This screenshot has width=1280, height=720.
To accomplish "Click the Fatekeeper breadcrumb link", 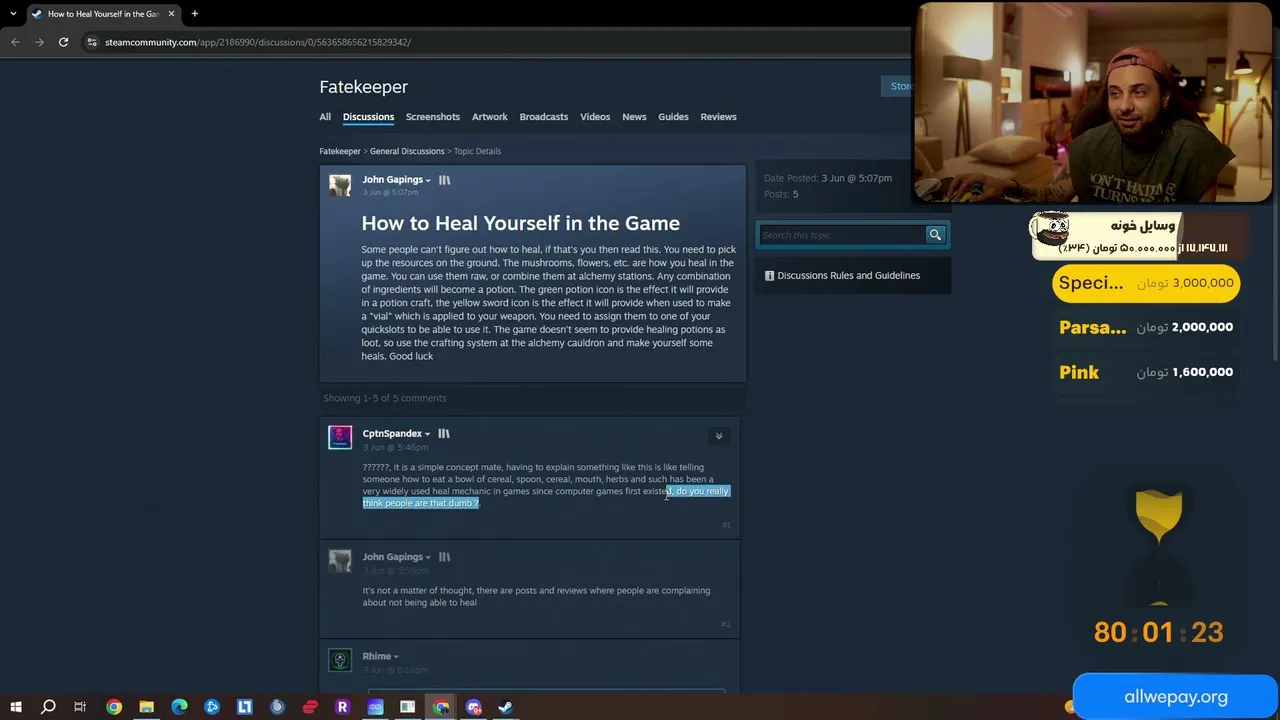I will (x=340, y=151).
